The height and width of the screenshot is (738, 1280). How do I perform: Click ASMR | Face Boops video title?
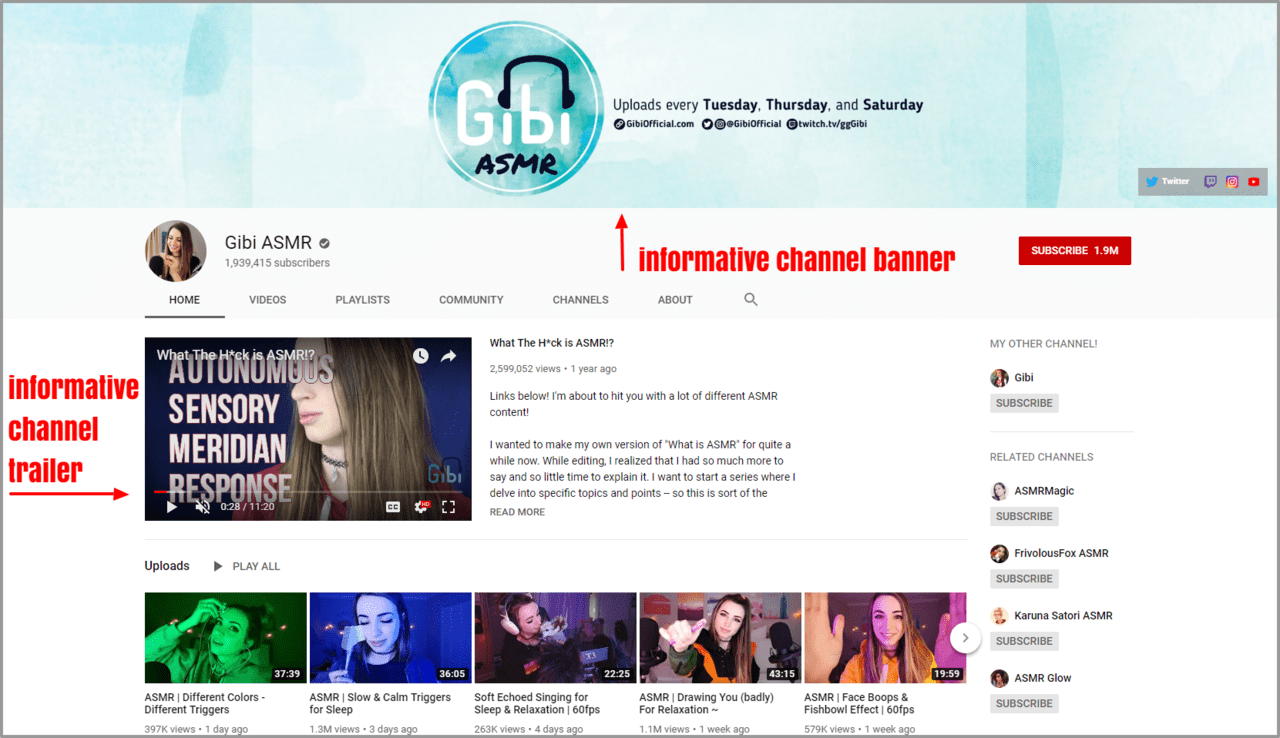[x=860, y=703]
